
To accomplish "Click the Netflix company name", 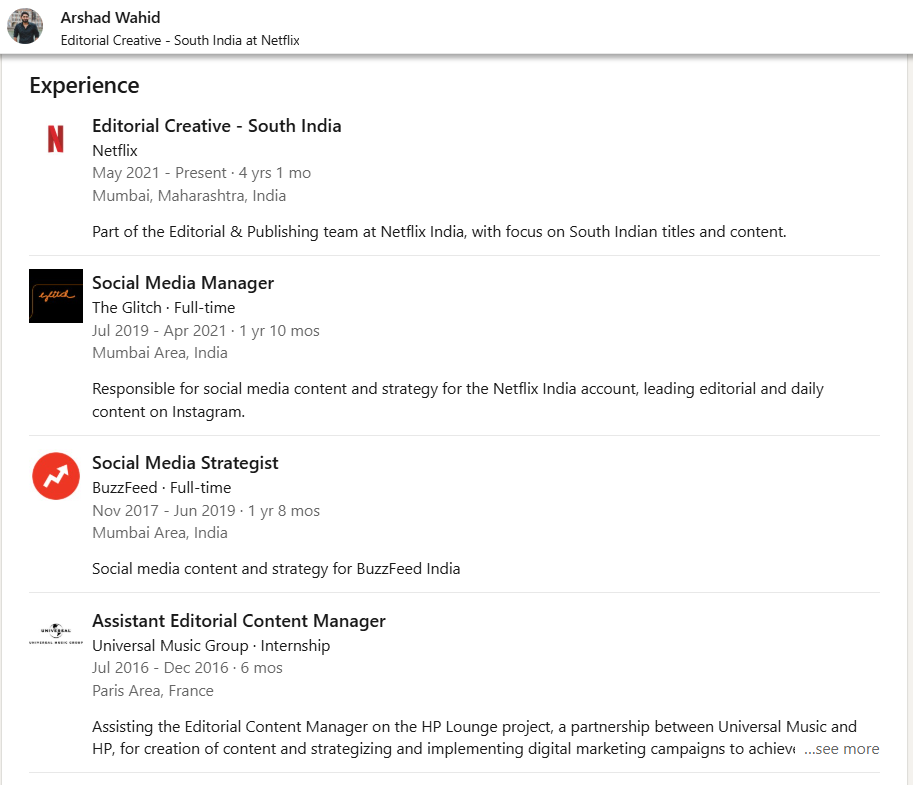I will pos(115,151).
